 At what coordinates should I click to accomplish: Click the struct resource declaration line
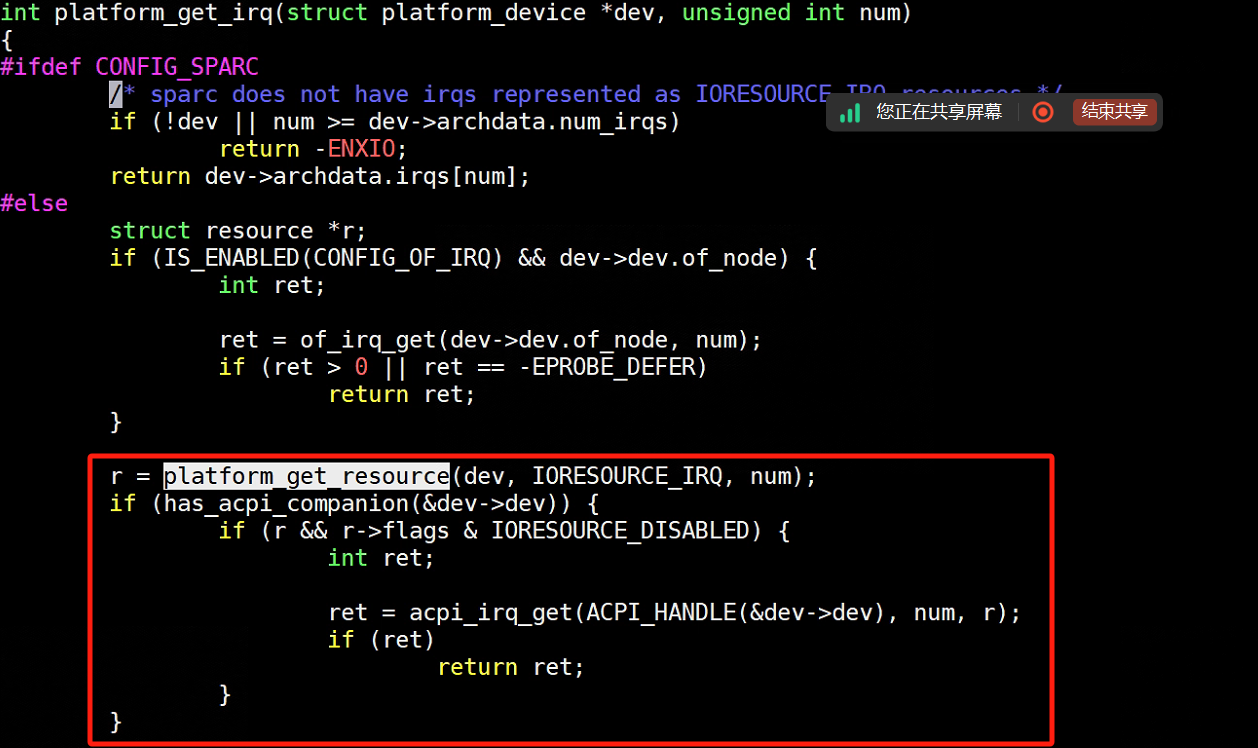(238, 231)
